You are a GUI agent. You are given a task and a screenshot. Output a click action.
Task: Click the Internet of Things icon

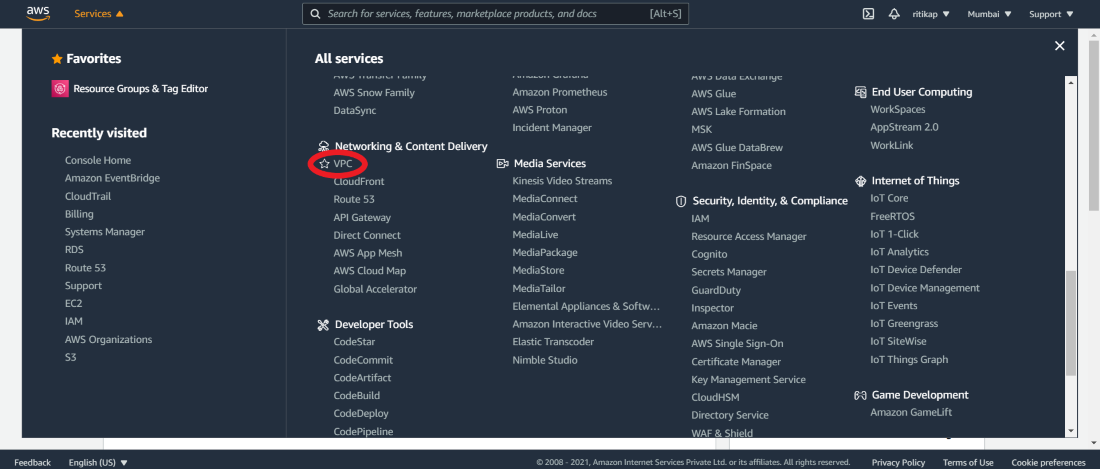click(x=860, y=181)
